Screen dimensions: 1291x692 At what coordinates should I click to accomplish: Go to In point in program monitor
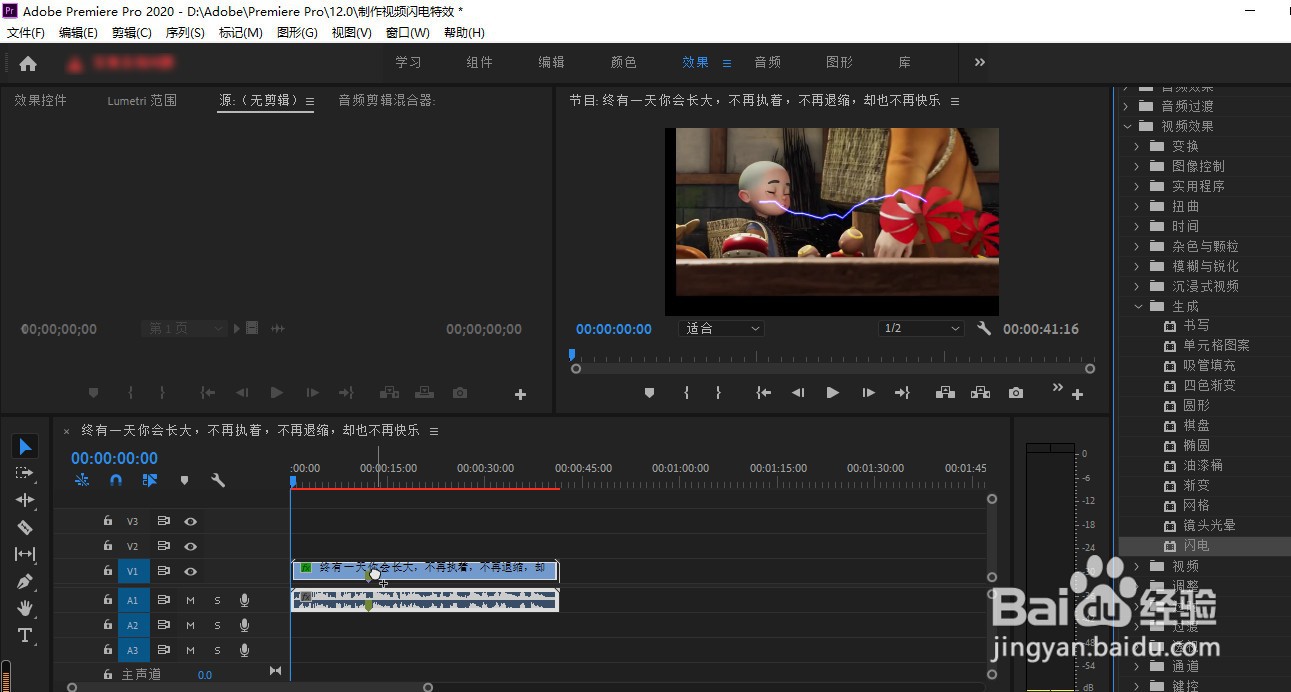coord(764,393)
